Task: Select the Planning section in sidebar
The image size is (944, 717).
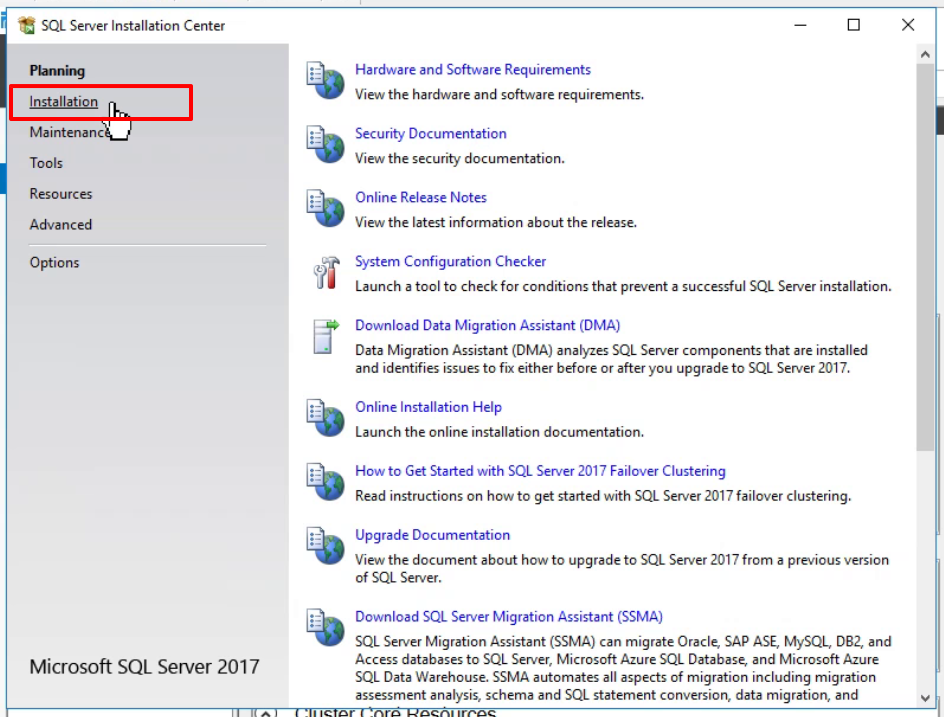Action: (x=57, y=70)
